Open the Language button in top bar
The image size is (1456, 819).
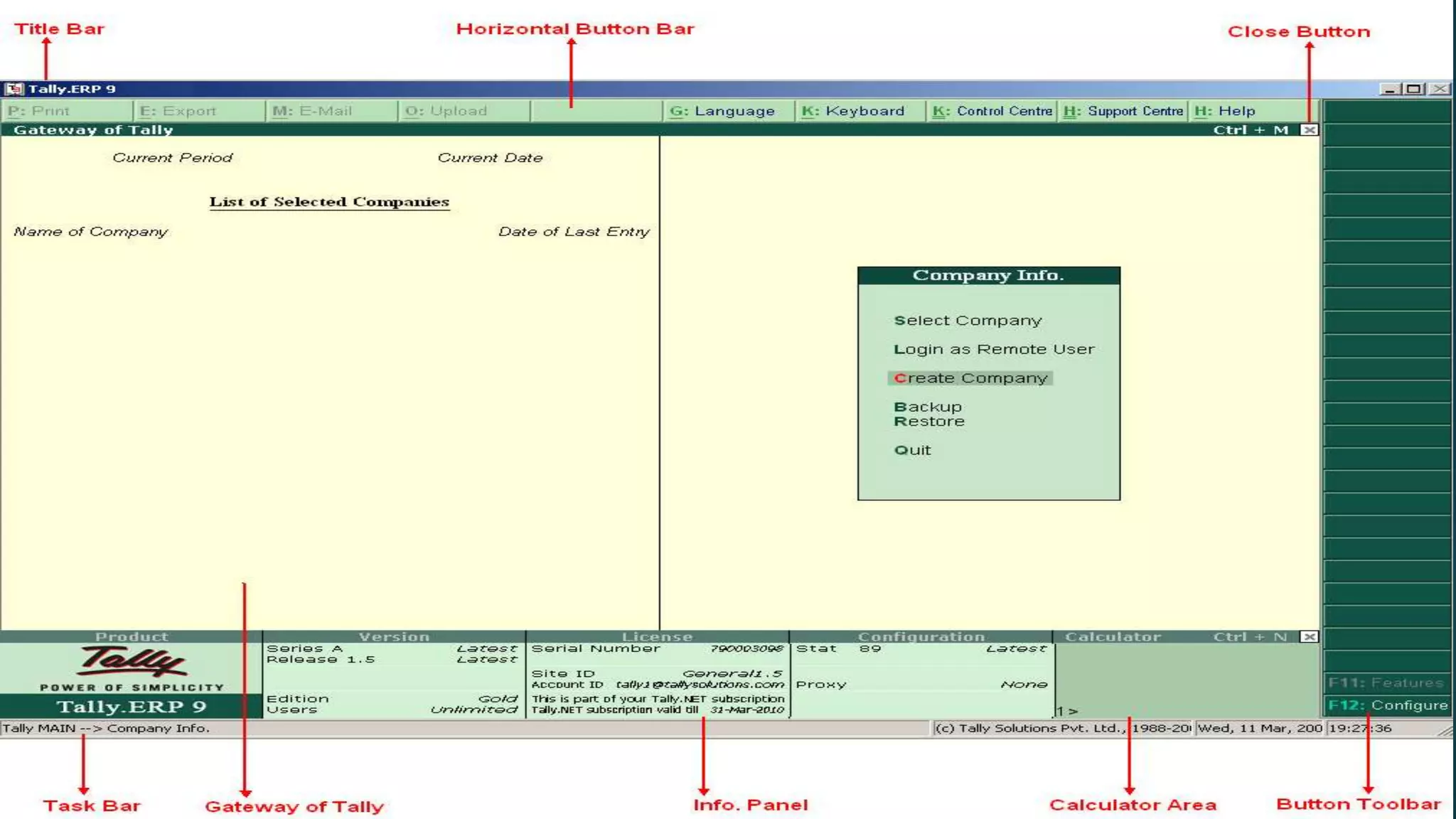(x=722, y=111)
